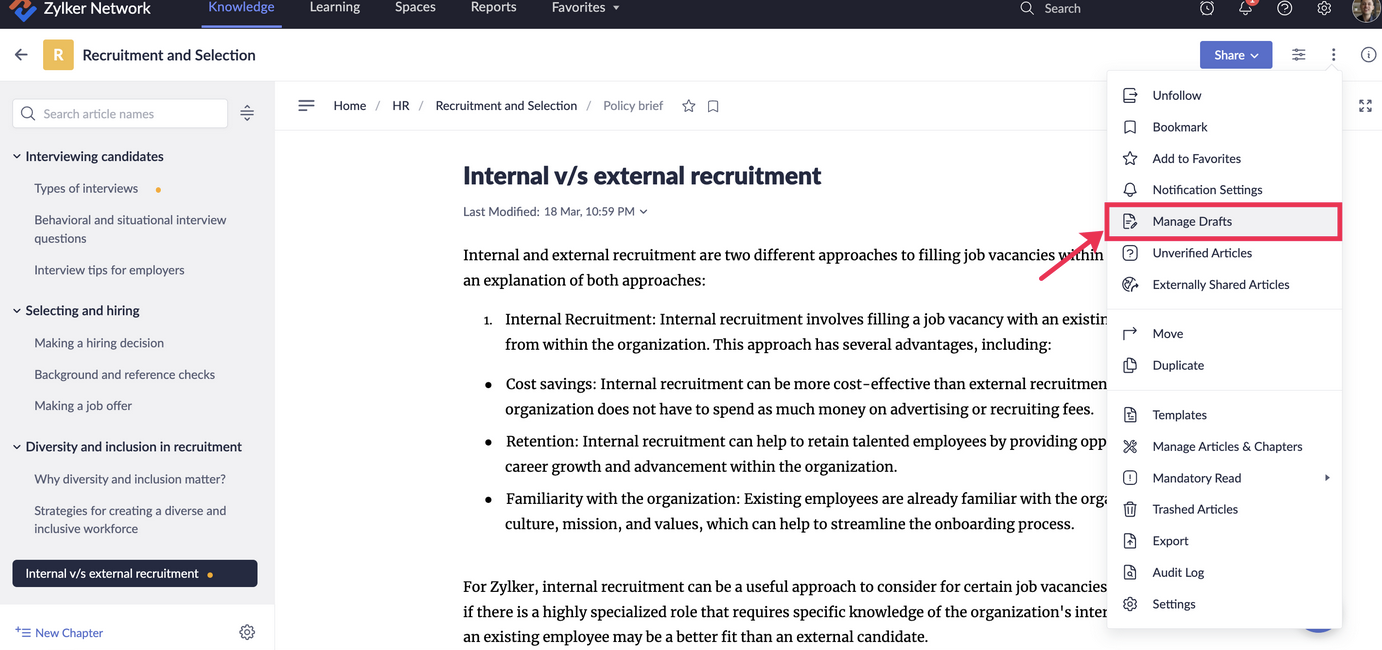
Task: Click the fullscreen expand icon
Action: tap(1365, 106)
